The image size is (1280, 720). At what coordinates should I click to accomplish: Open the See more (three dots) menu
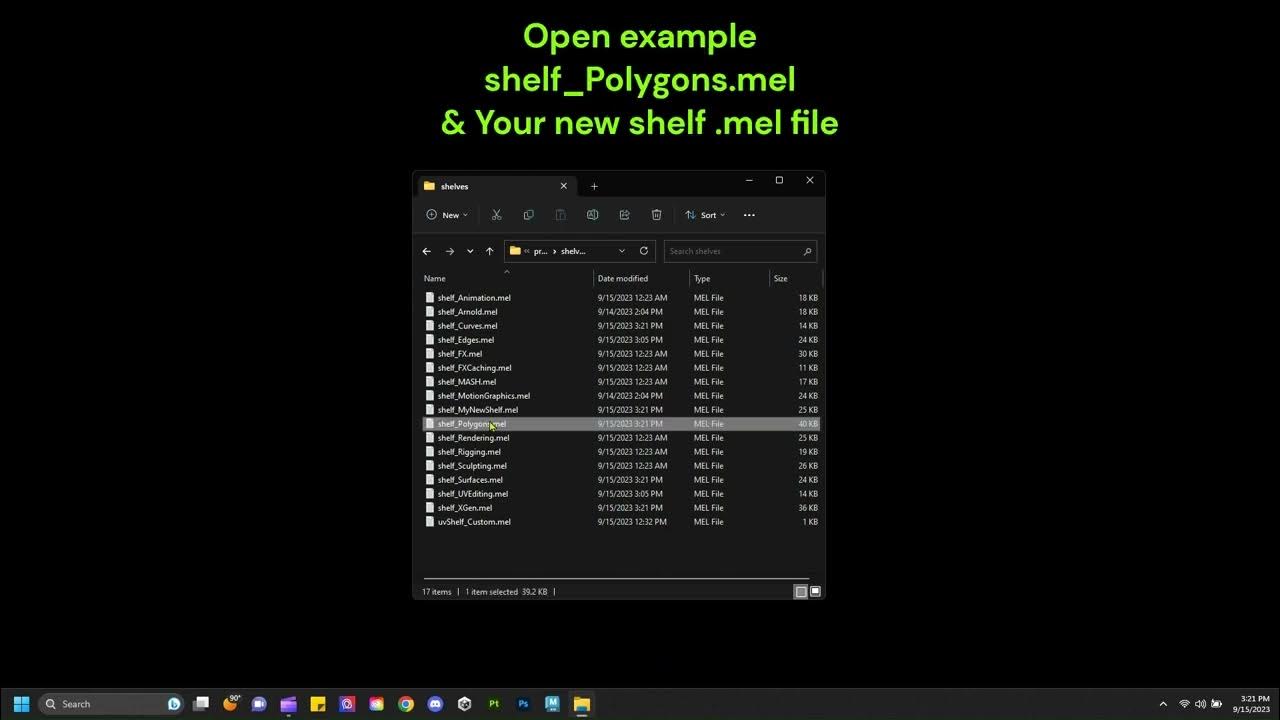click(x=749, y=215)
